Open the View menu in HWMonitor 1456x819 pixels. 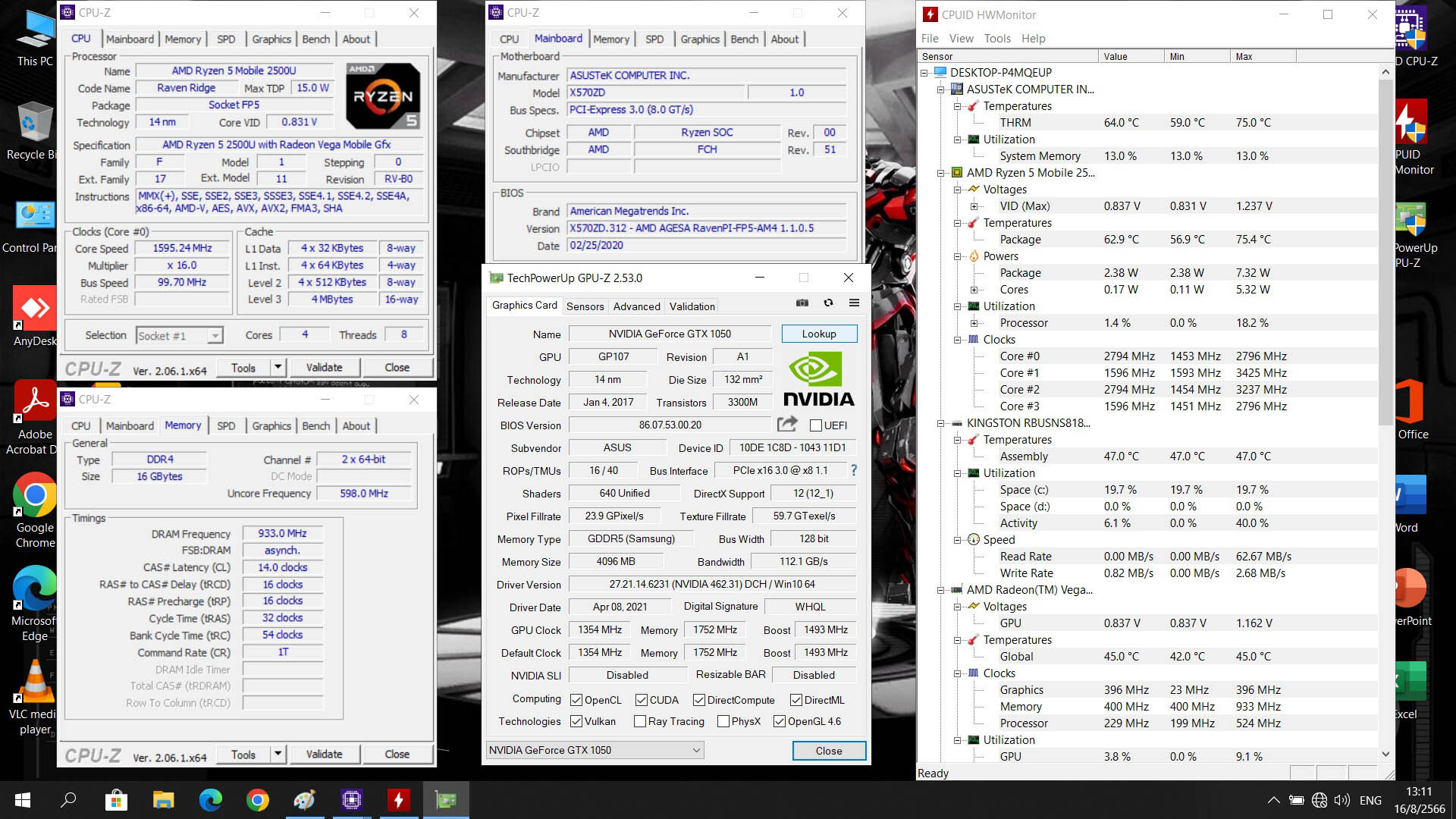(x=961, y=38)
